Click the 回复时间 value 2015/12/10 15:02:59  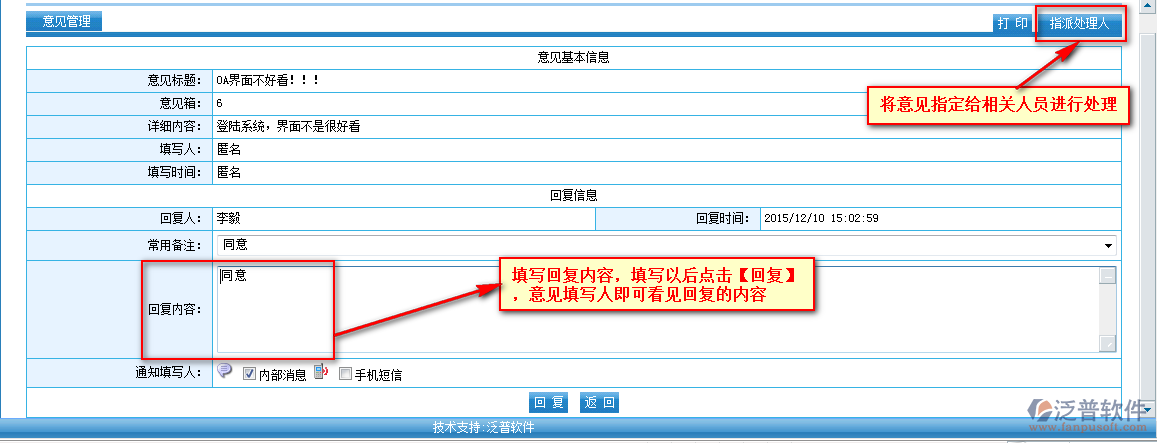point(822,218)
